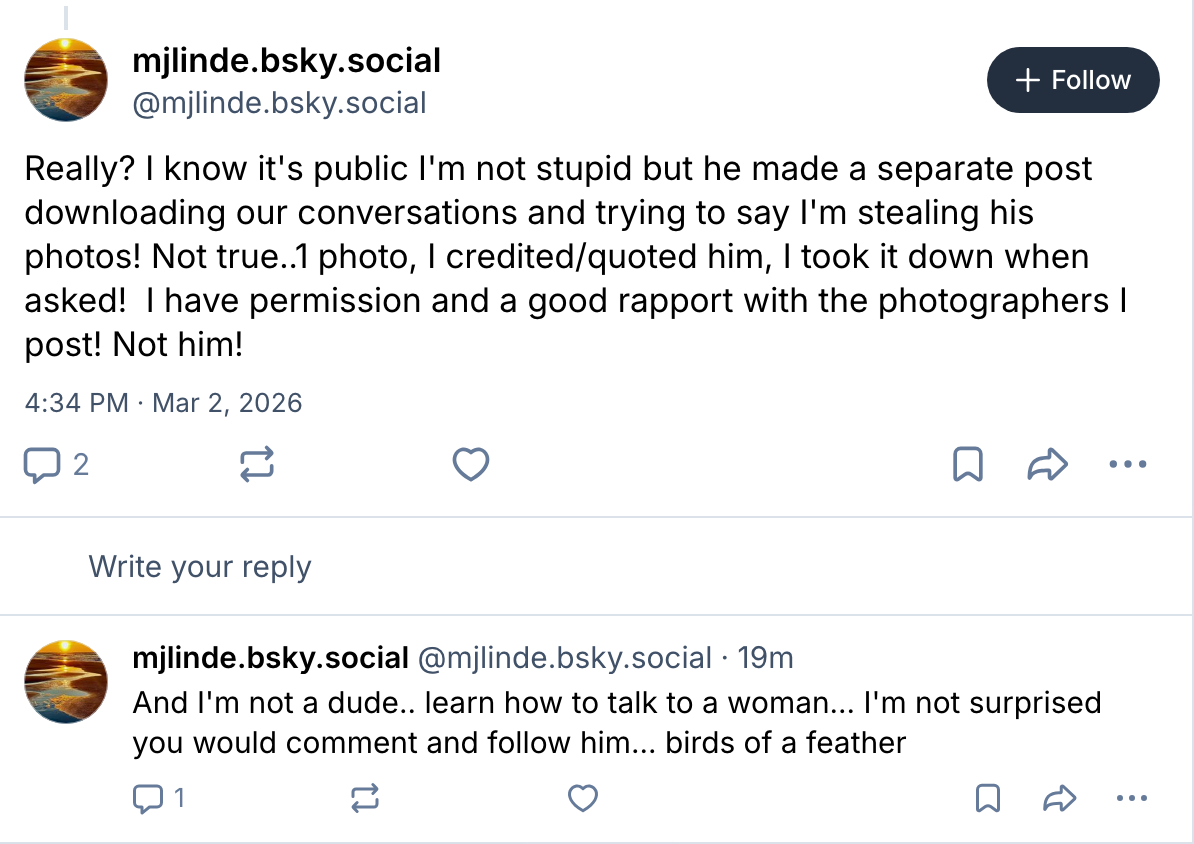Repost the "birds of a feather" reply
Screen dimensions: 1194x844
tap(365, 797)
